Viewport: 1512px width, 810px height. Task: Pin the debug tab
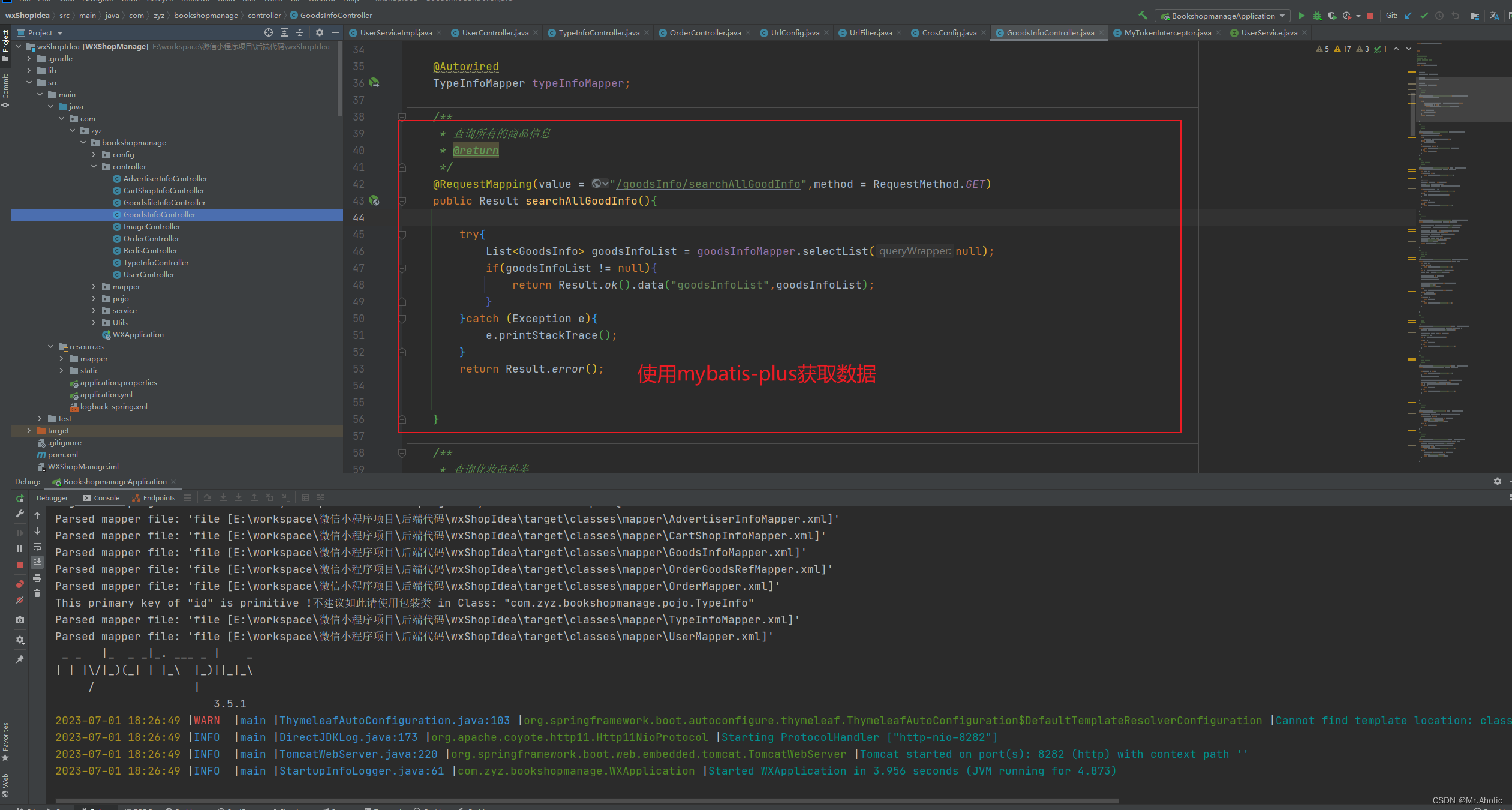click(x=20, y=659)
